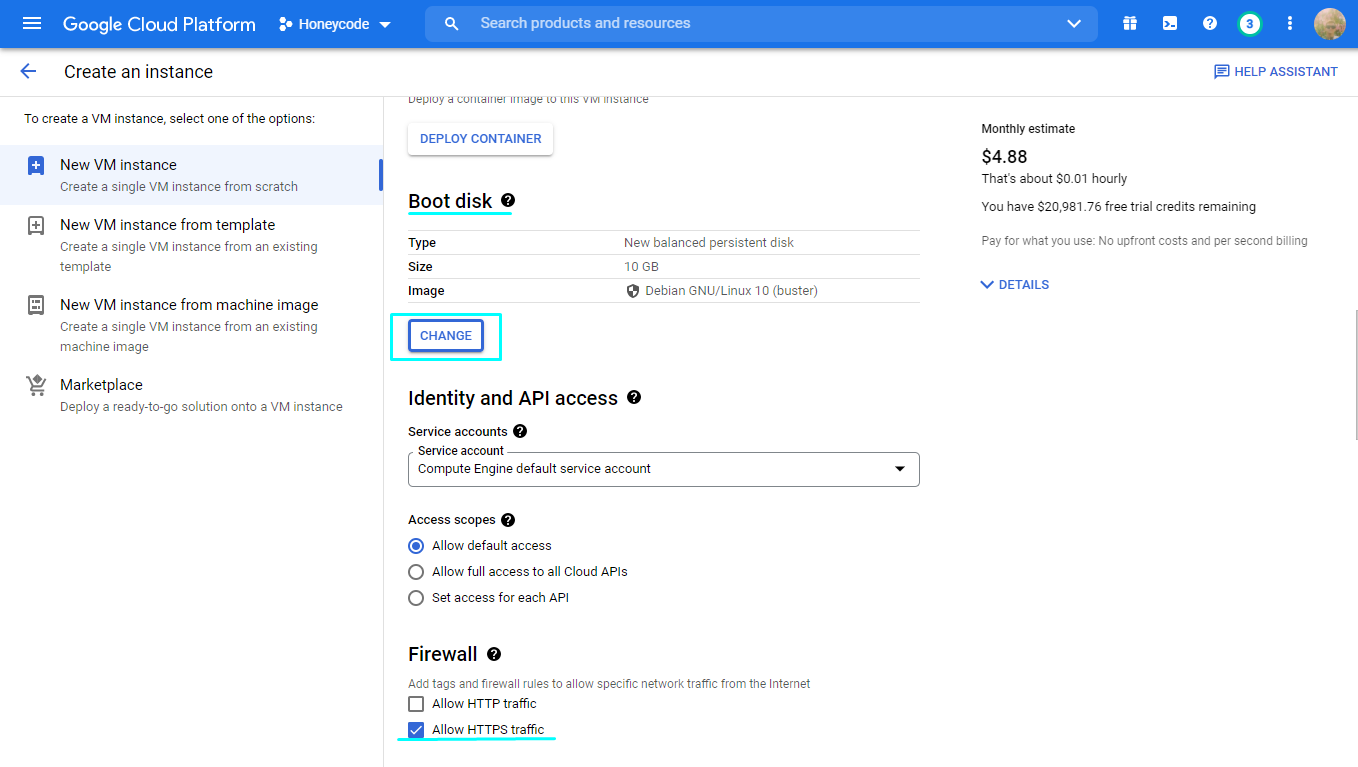Expand the search bar chevron
1358x767 pixels.
coord(1074,23)
